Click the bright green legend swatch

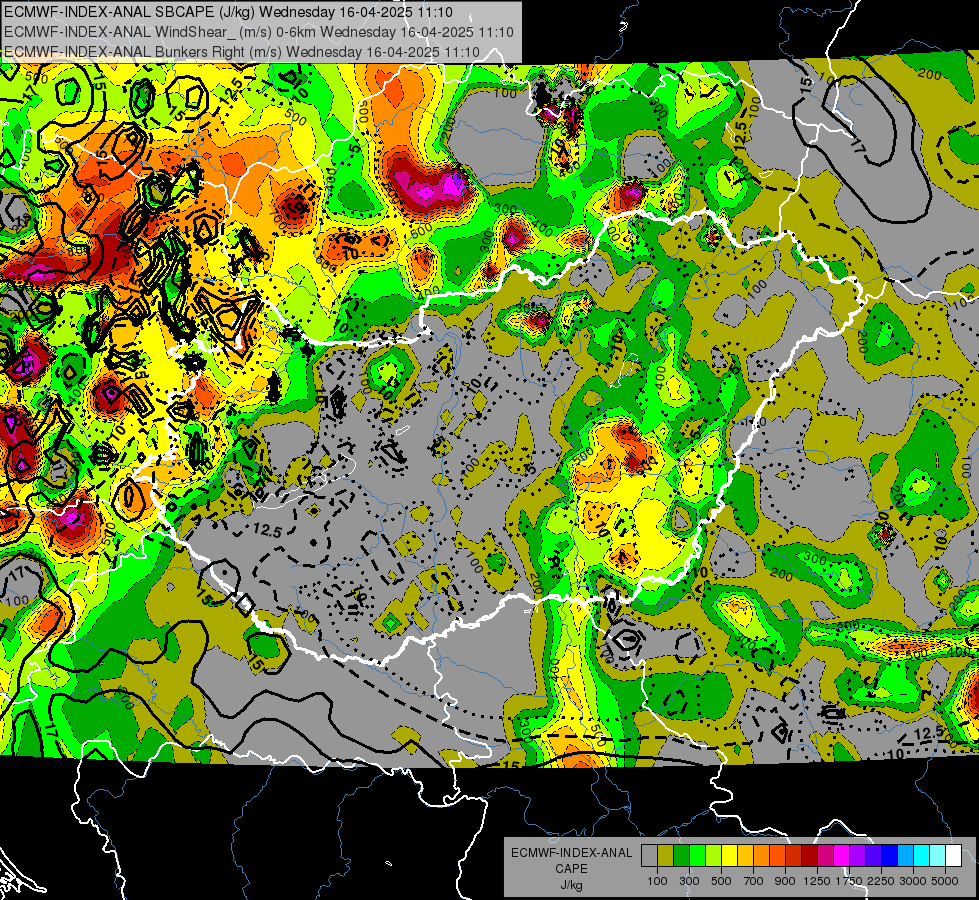coord(697,855)
